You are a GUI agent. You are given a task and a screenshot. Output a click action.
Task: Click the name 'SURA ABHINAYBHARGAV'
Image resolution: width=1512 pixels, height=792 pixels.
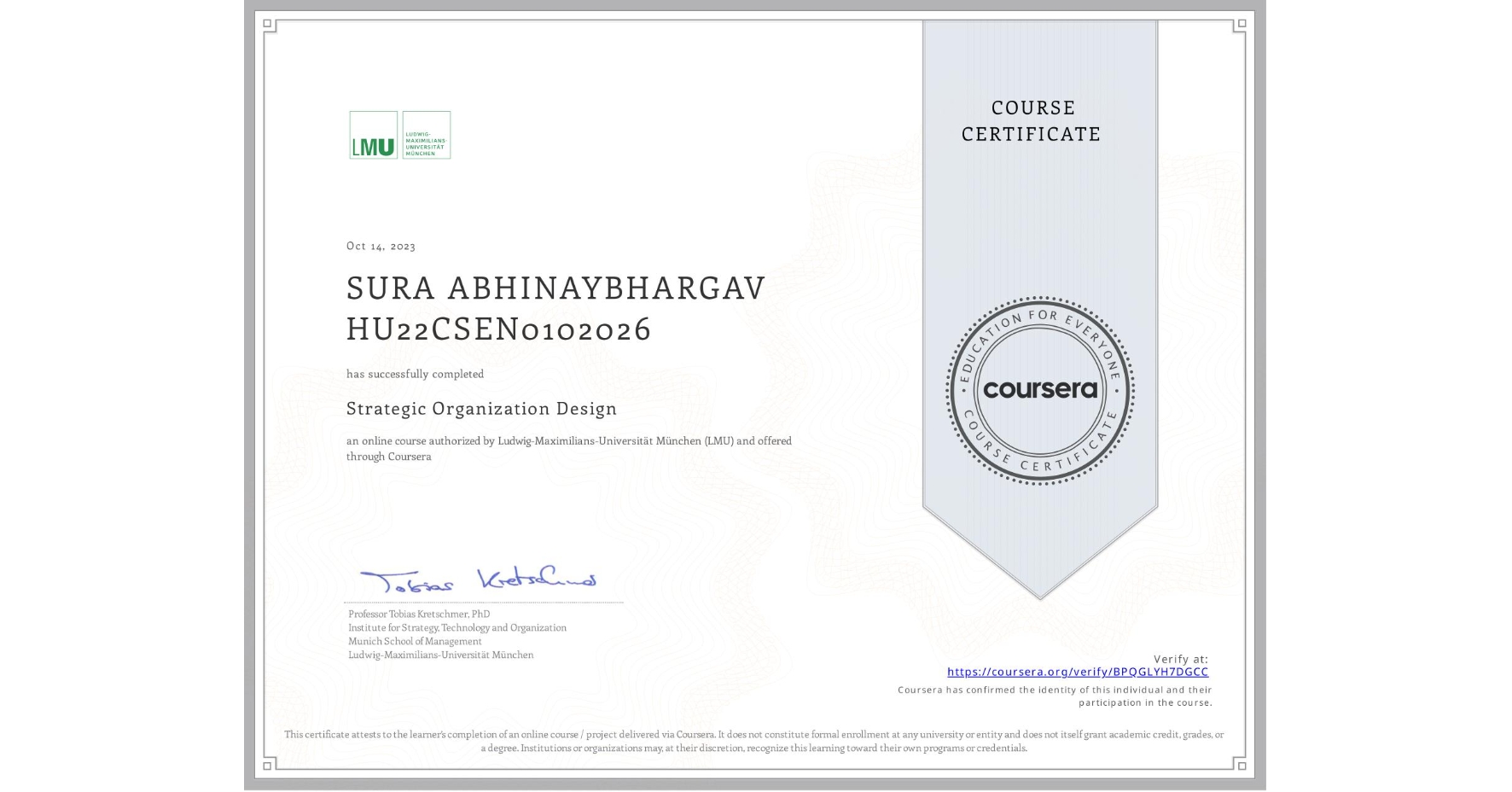click(555, 288)
